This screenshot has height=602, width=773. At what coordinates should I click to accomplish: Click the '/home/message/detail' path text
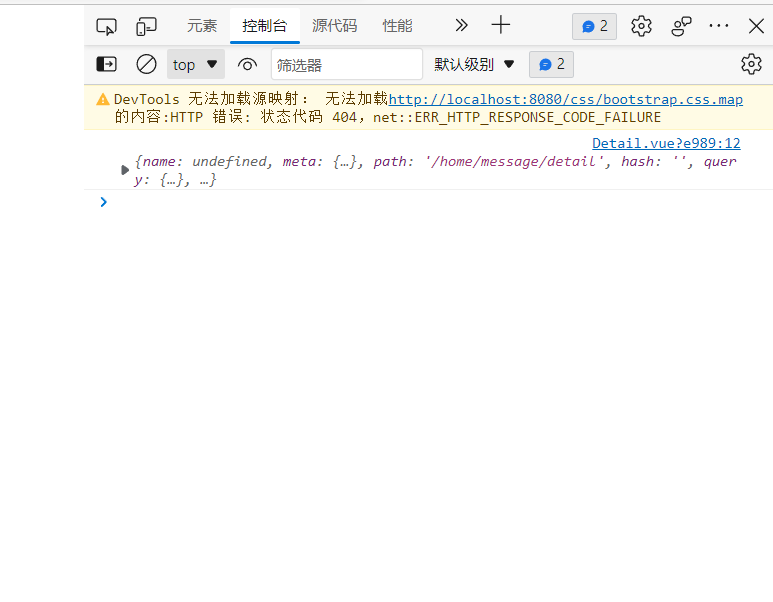point(515,161)
